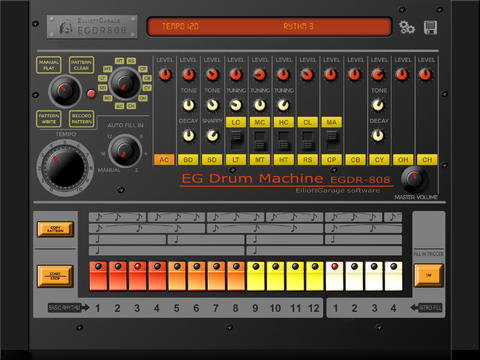Viewport: 480px width, 360px height.
Task: Click the Master Volume knob
Action: [414, 179]
